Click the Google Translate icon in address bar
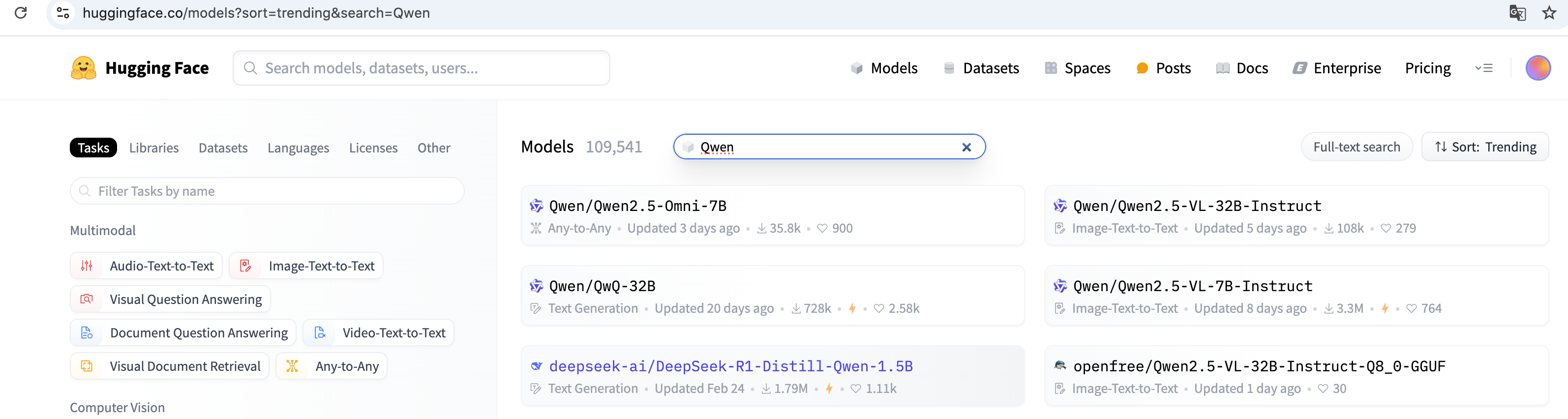1568x419 pixels. [1517, 13]
